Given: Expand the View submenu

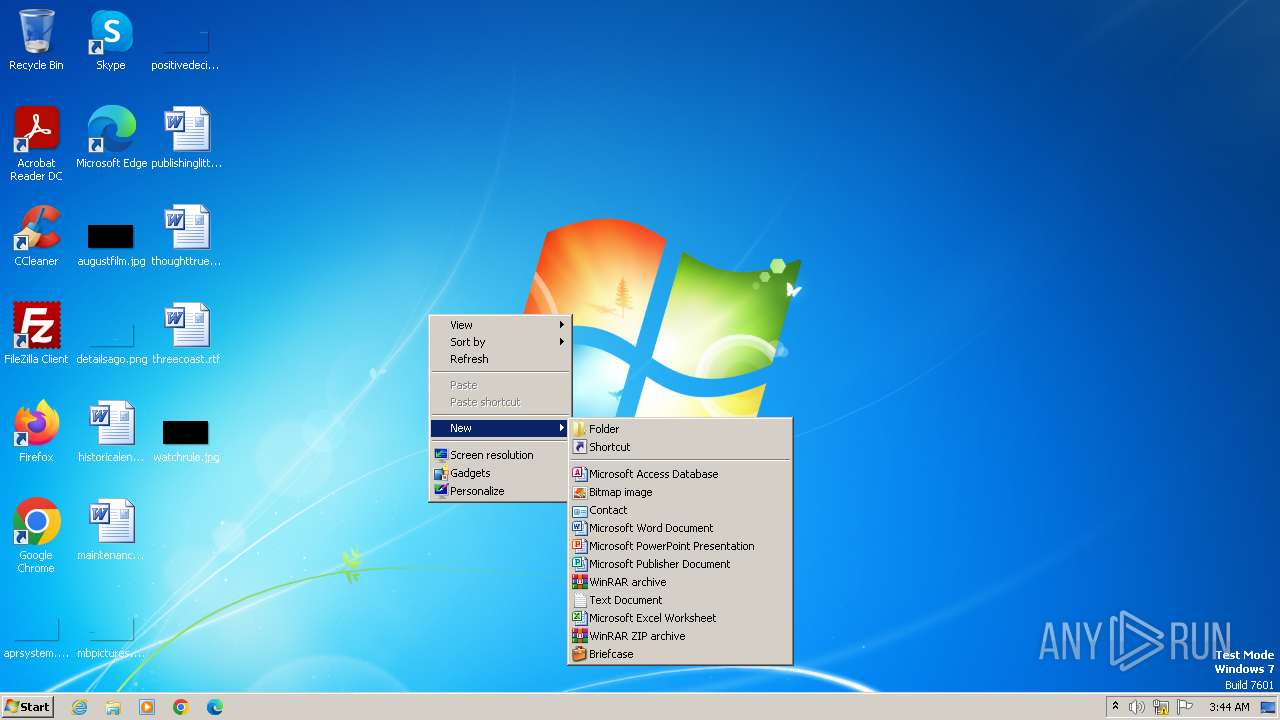Looking at the screenshot, I should 500,325.
